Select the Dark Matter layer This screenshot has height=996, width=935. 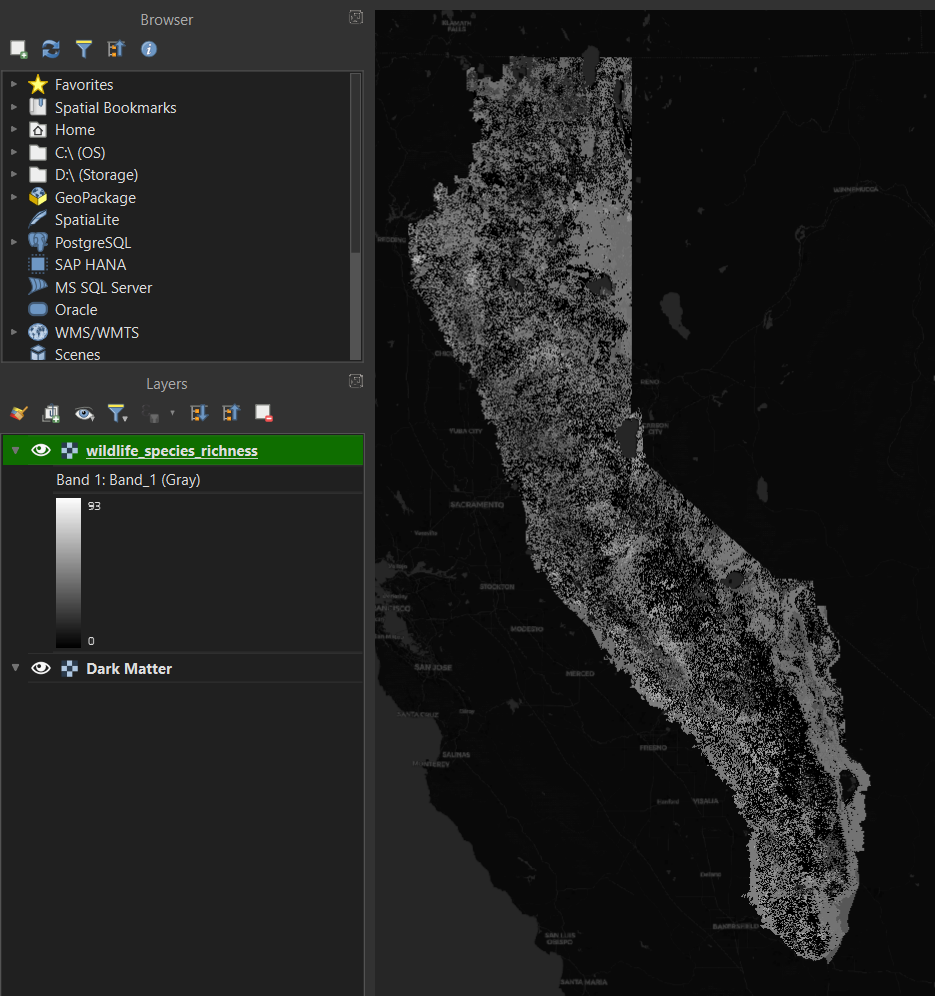129,667
